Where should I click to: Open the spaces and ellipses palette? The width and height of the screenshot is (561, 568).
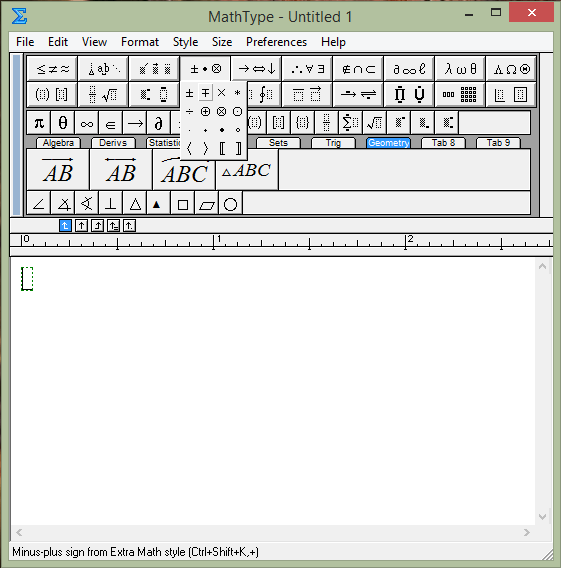coord(103,68)
